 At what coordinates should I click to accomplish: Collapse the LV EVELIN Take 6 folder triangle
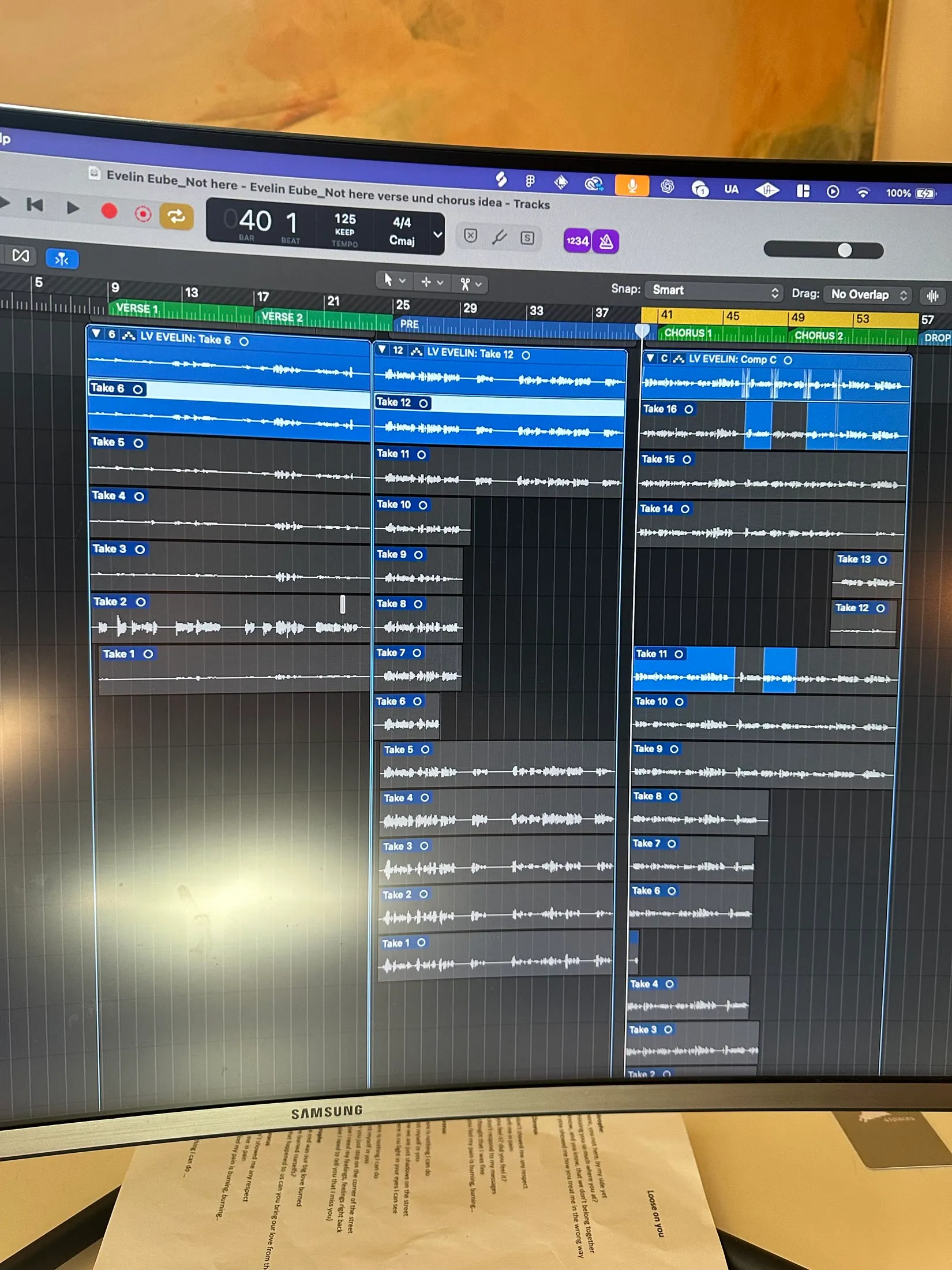click(96, 334)
